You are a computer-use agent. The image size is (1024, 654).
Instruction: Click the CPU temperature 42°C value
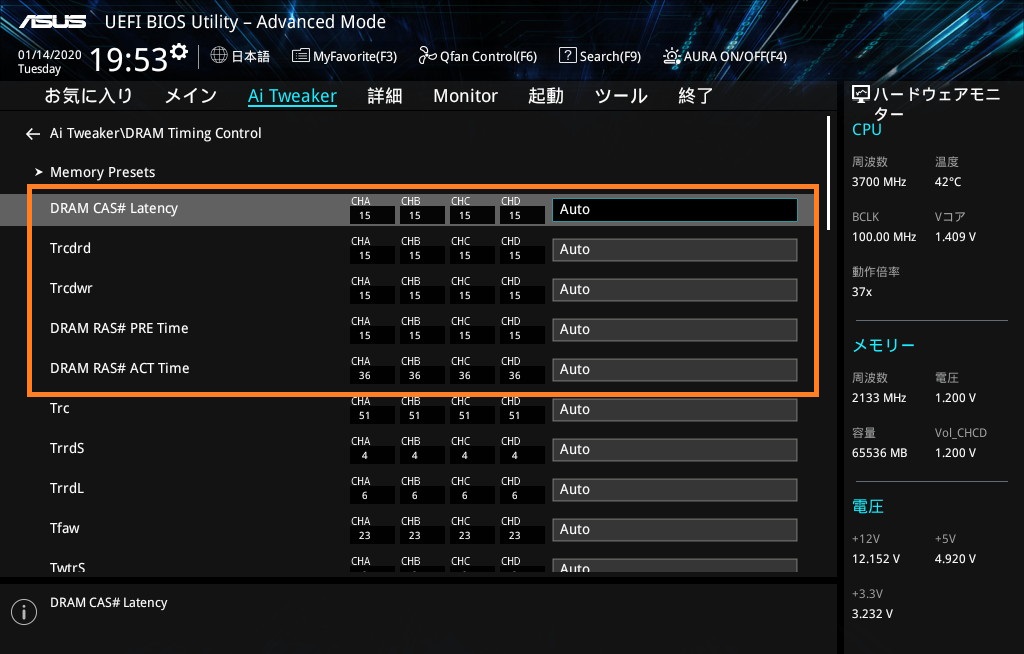[x=948, y=182]
